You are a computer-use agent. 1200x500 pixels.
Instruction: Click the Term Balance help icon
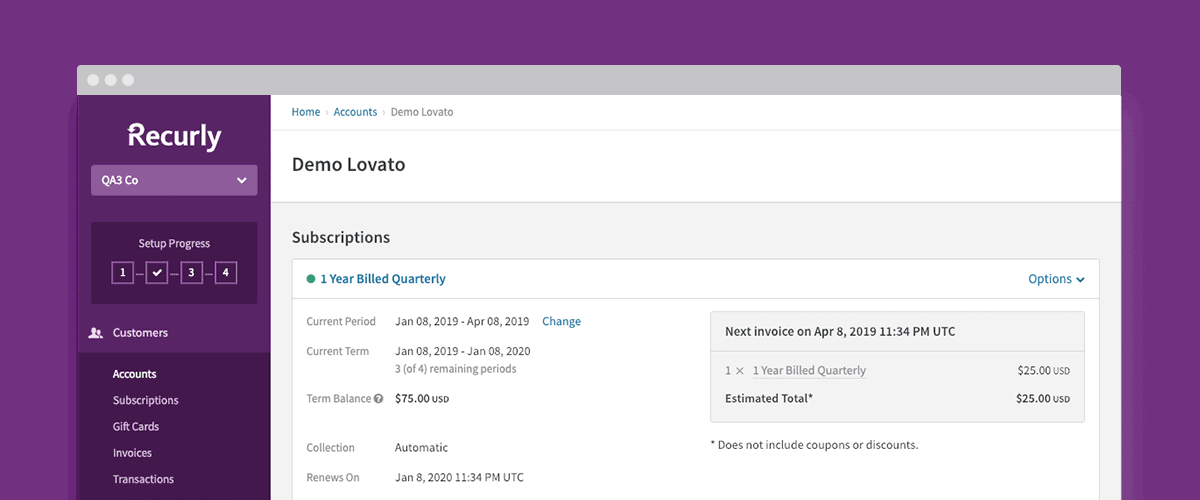[x=379, y=399]
